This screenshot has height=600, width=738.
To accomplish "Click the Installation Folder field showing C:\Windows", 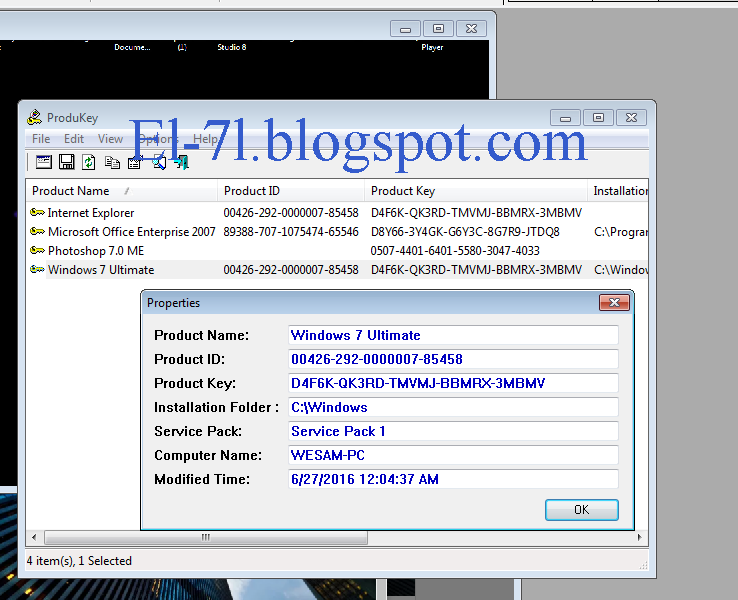I will 453,407.
